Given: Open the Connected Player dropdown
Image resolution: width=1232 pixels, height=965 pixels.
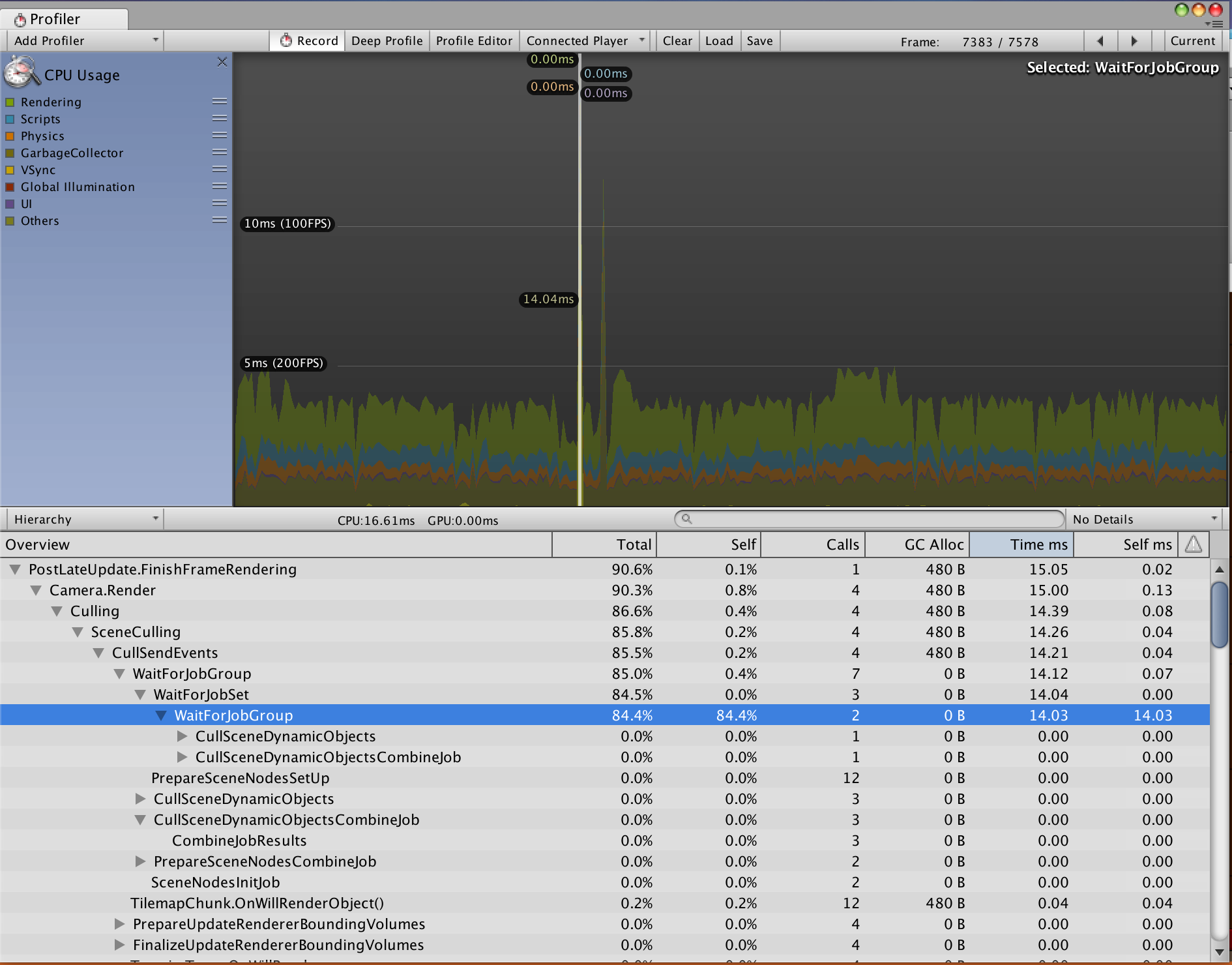Looking at the screenshot, I should click(585, 41).
